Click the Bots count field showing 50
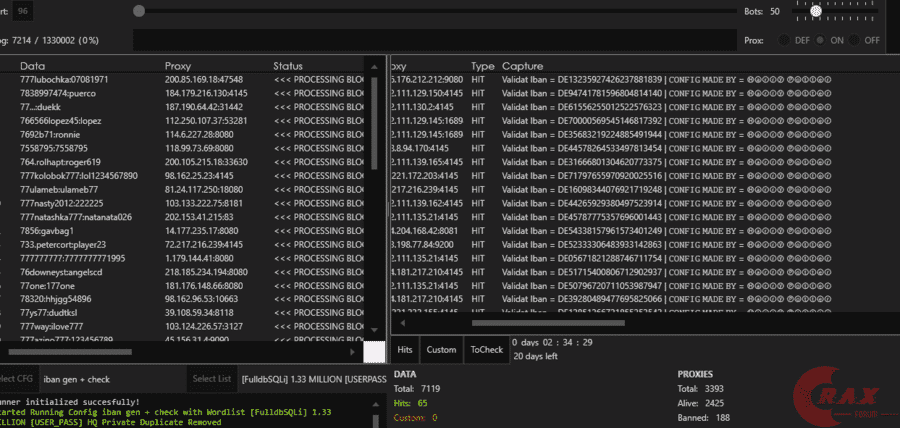 coord(775,12)
